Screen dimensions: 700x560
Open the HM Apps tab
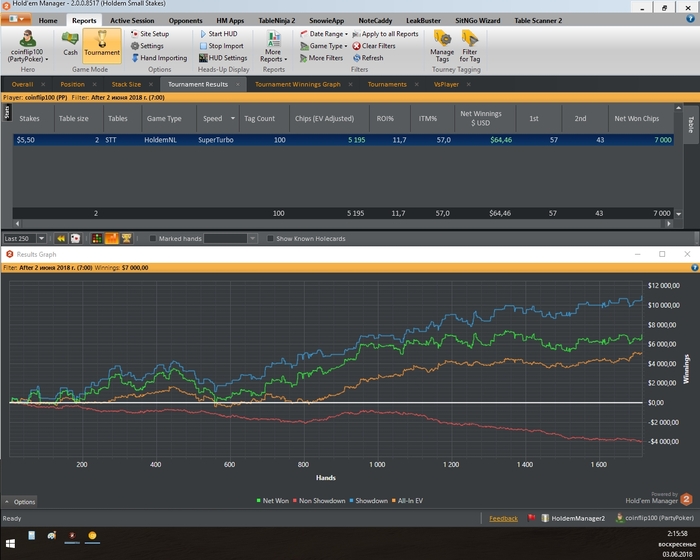pyautogui.click(x=230, y=21)
